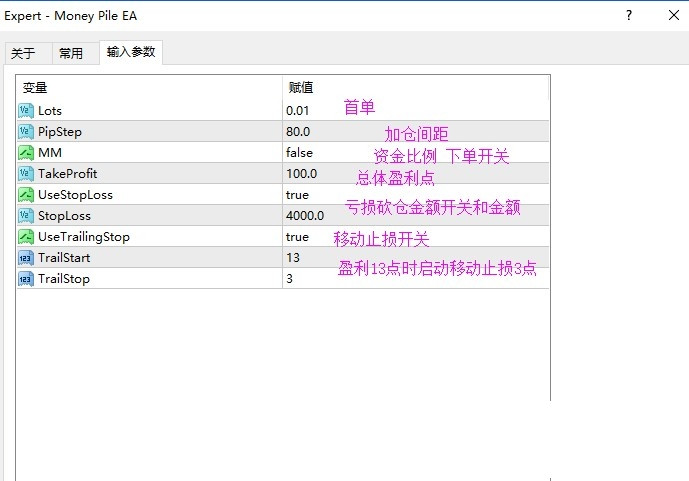
Task: Click the UseTrailingStop boolean icon
Action: point(26,236)
